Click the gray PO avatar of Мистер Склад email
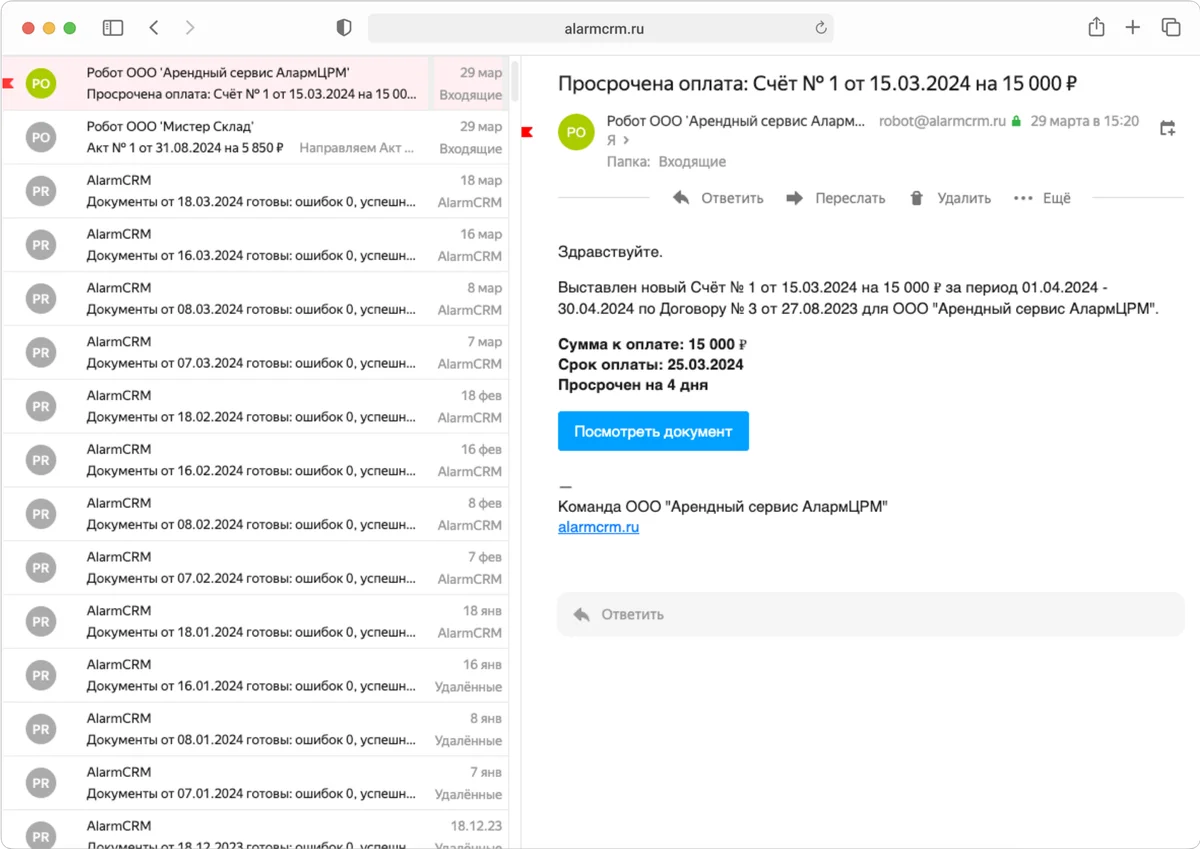The height and width of the screenshot is (849, 1200). click(41, 138)
